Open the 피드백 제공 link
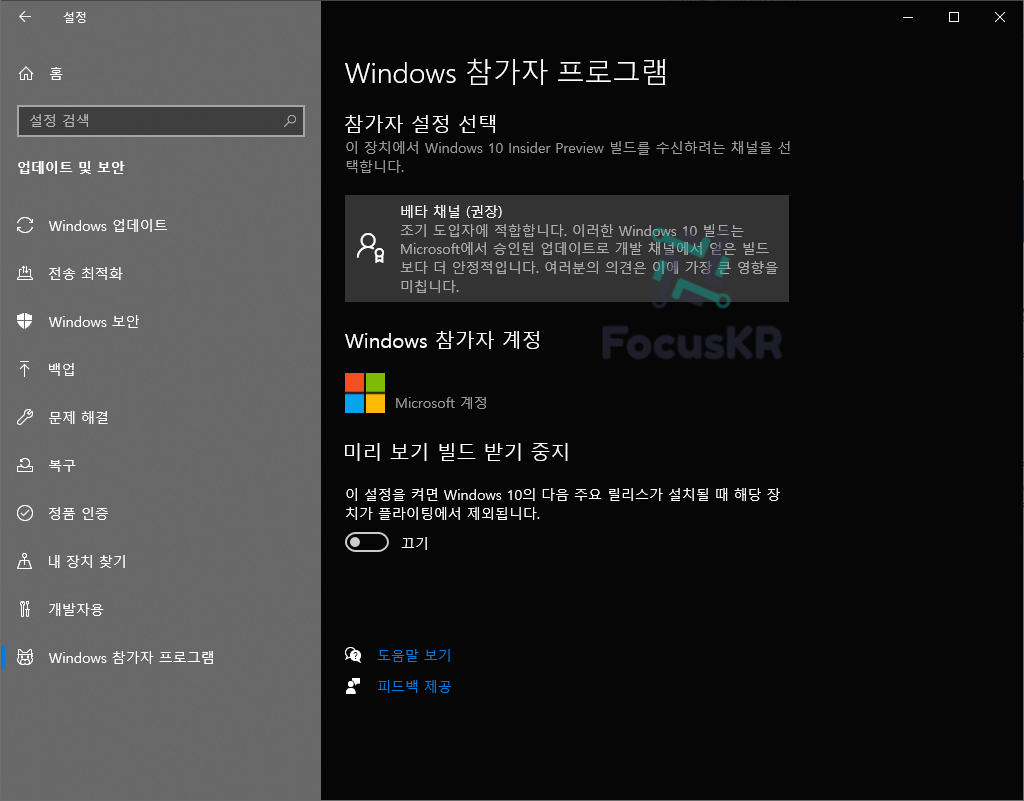This screenshot has width=1024, height=801. point(414,686)
